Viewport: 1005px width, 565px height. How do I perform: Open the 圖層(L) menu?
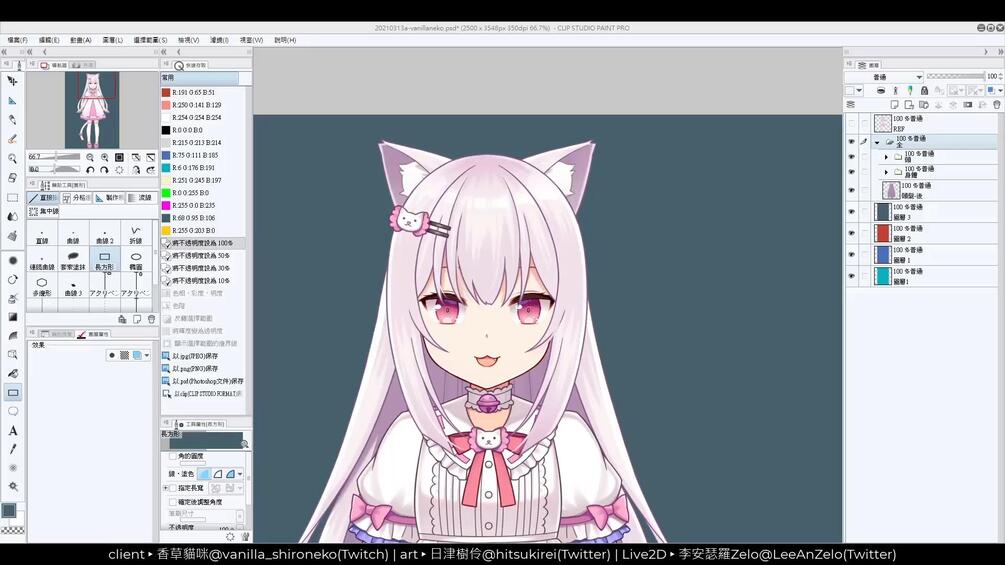click(112, 40)
